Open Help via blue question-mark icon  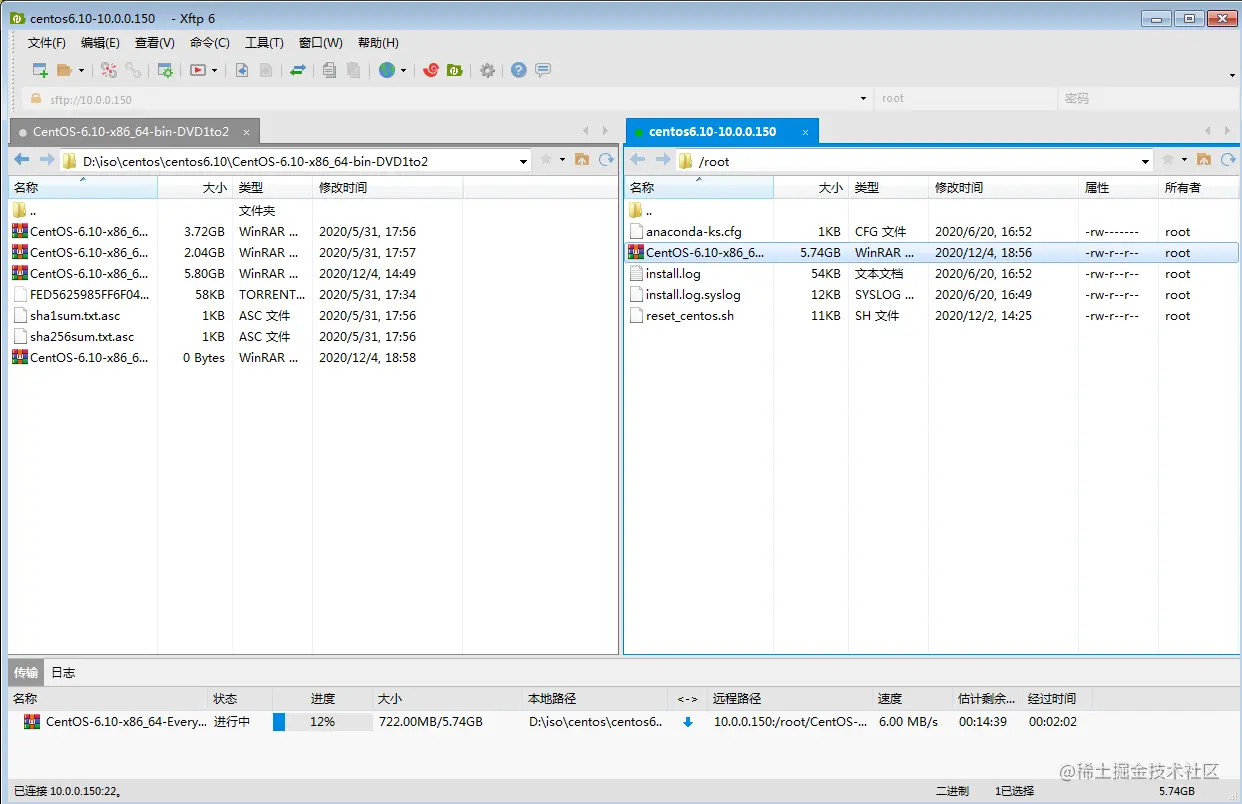518,70
